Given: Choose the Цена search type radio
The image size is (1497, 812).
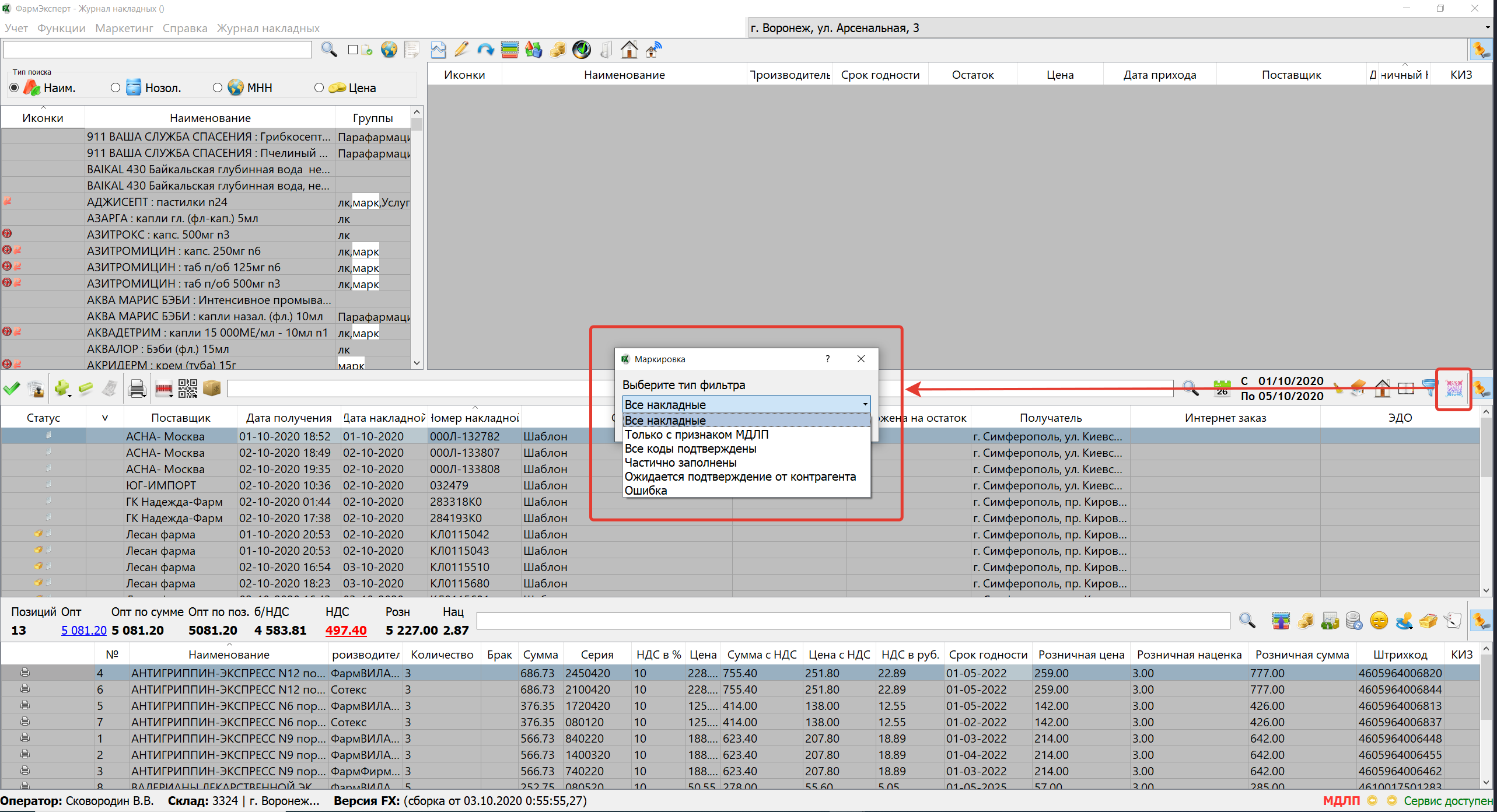Looking at the screenshot, I should [x=319, y=87].
